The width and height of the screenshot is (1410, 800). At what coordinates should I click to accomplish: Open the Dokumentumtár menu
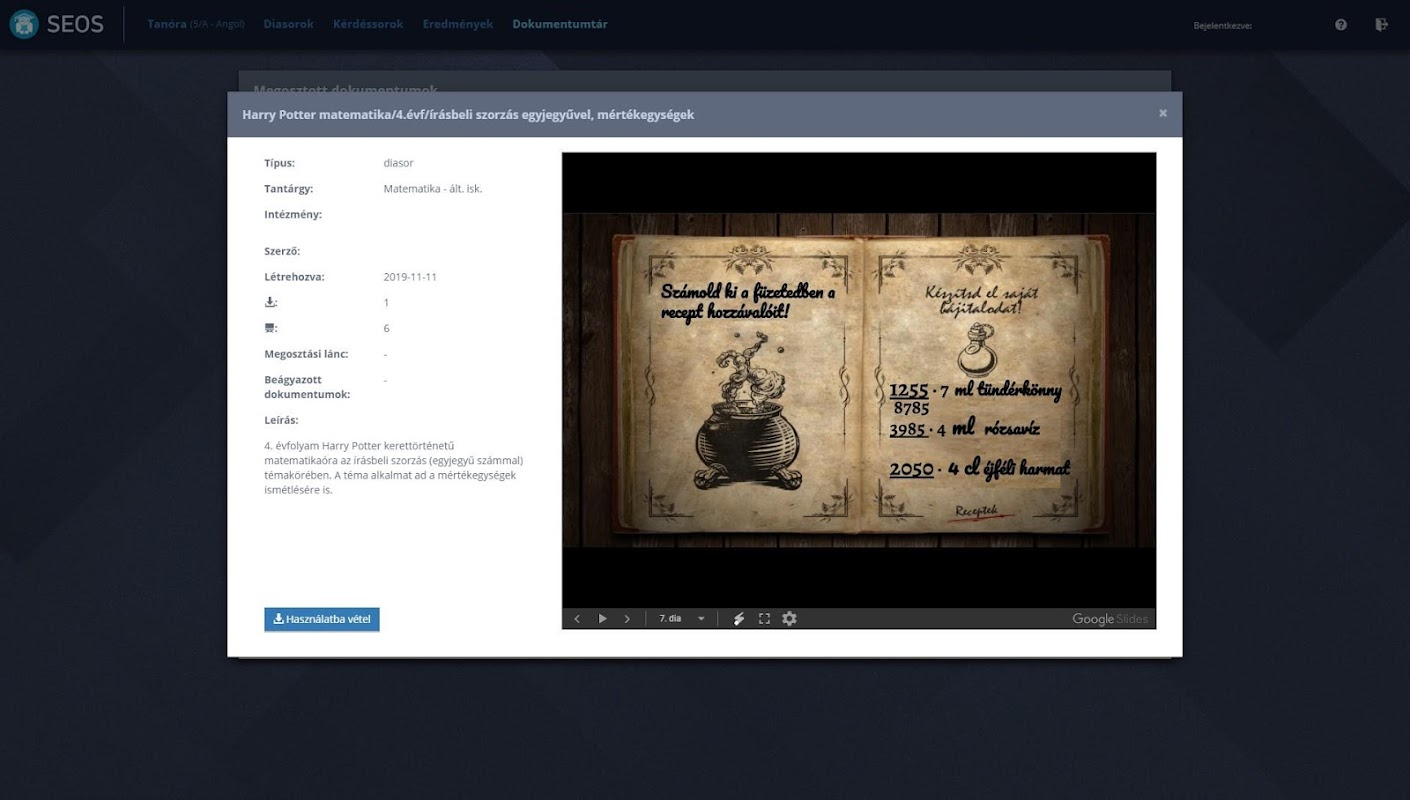tap(560, 24)
